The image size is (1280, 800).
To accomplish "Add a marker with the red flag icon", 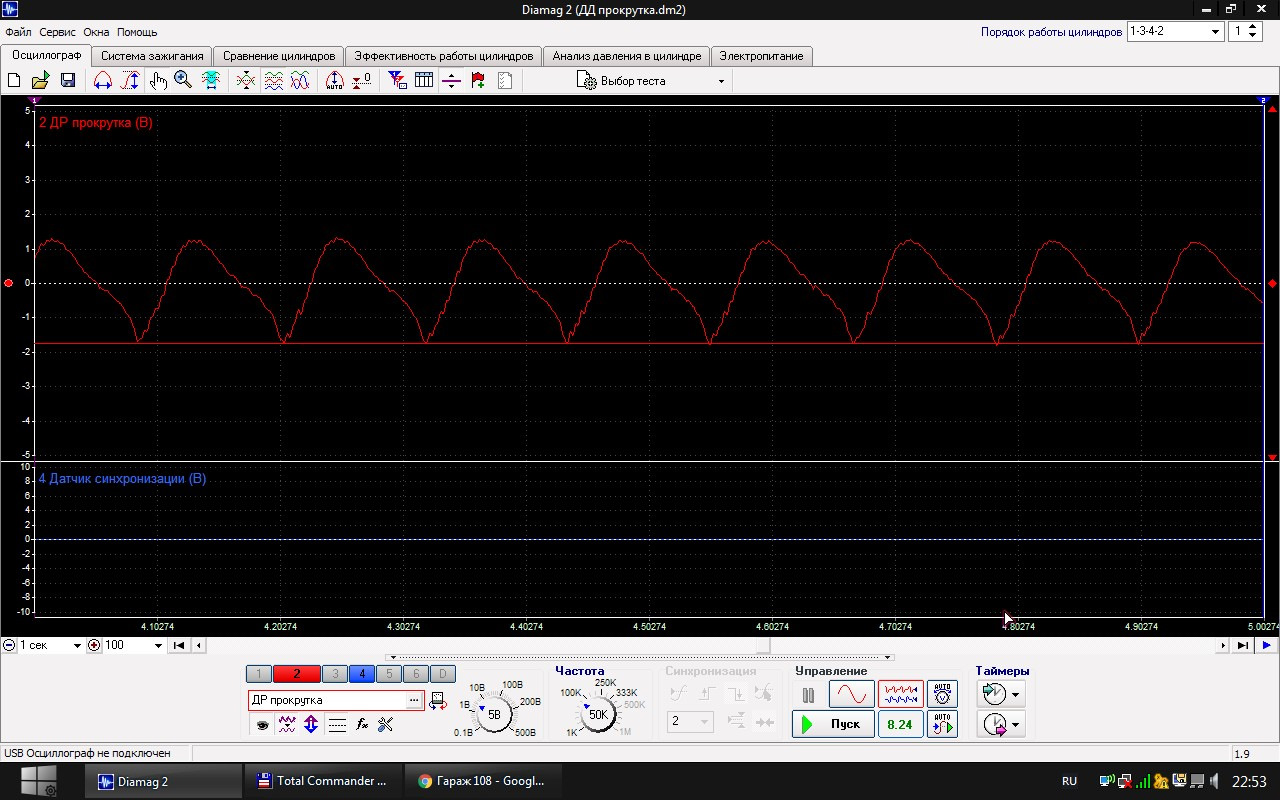I will (x=478, y=81).
